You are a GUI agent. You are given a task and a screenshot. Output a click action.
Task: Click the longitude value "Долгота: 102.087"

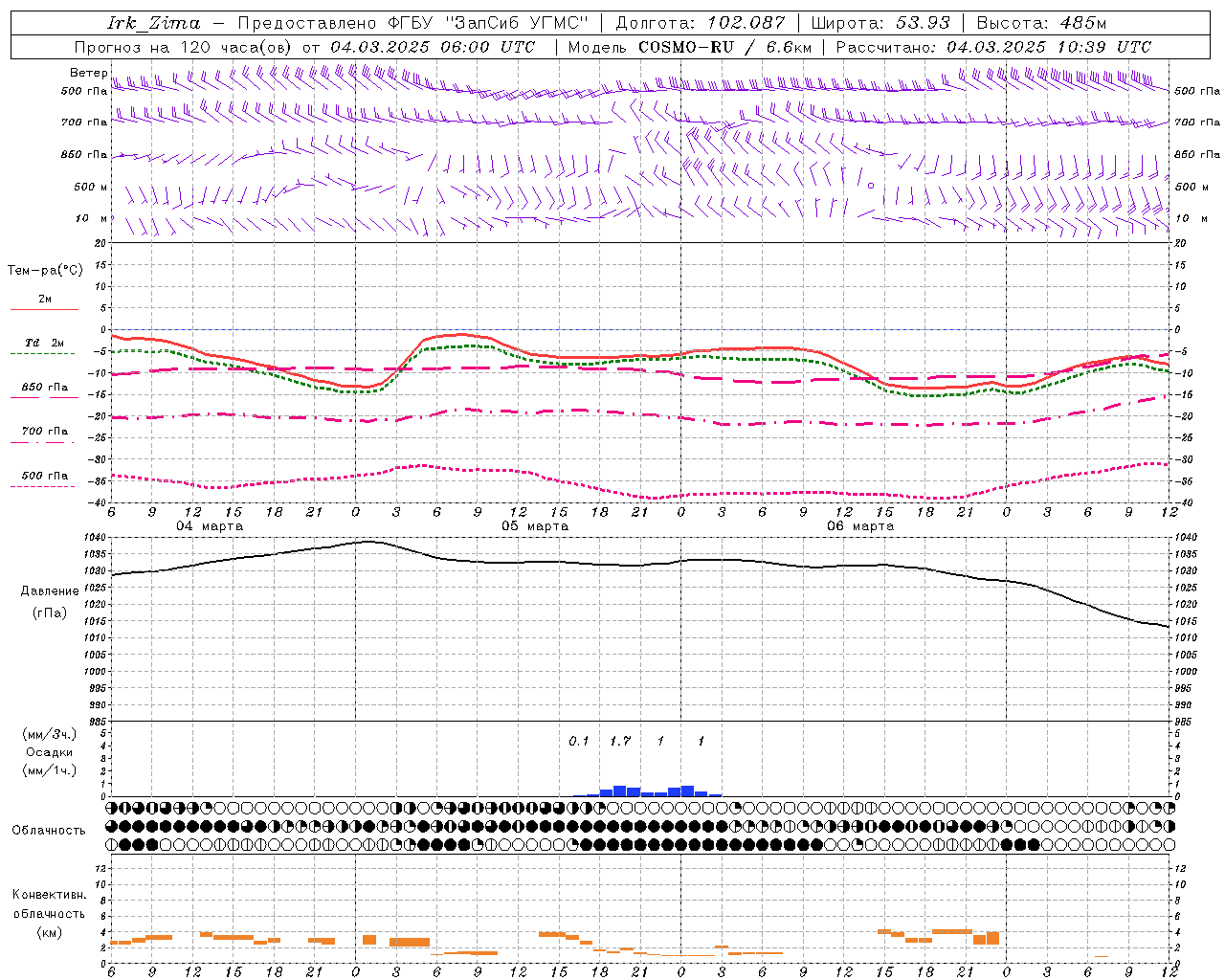click(701, 23)
